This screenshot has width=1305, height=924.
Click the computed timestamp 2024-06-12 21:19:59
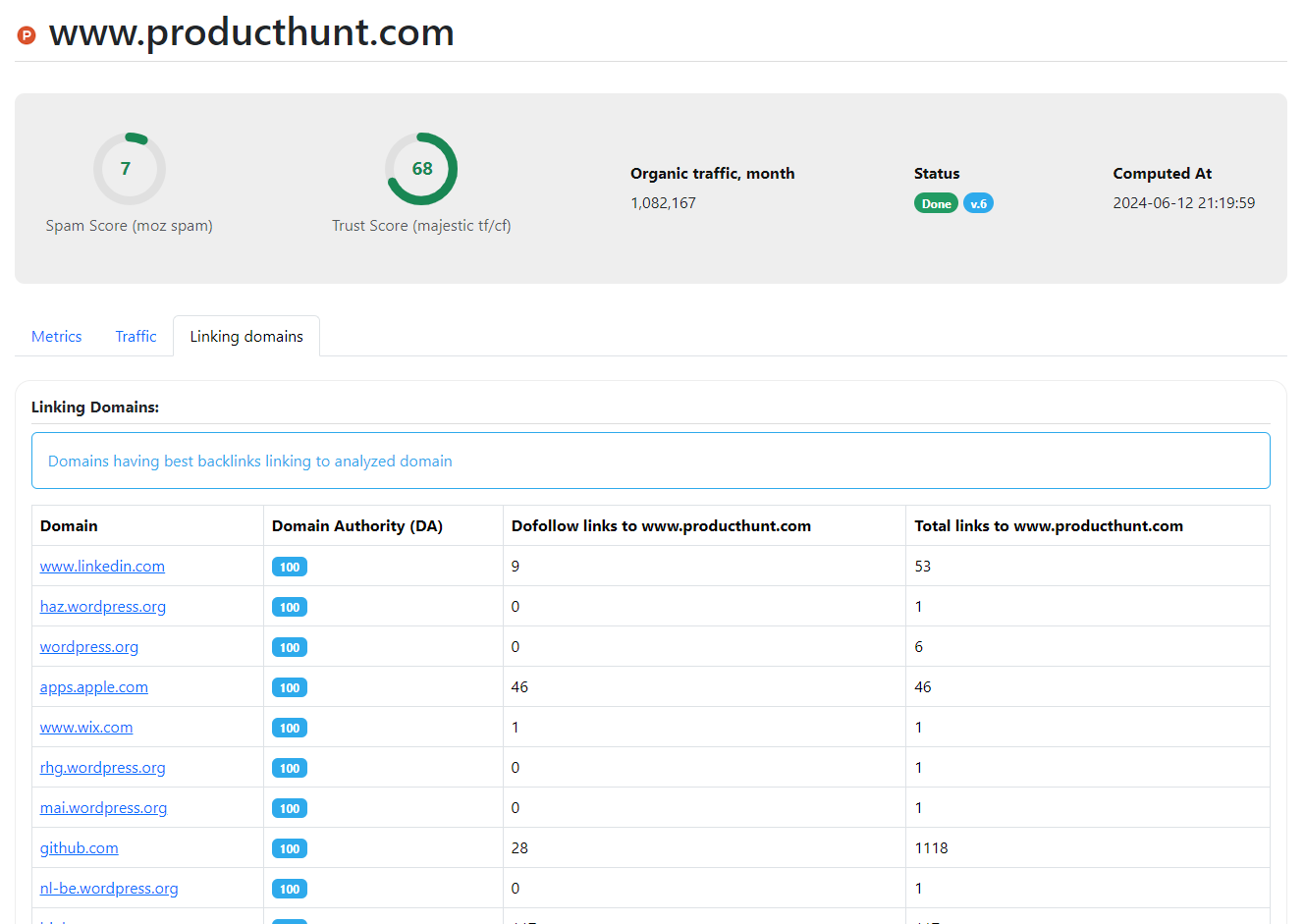click(x=1183, y=203)
